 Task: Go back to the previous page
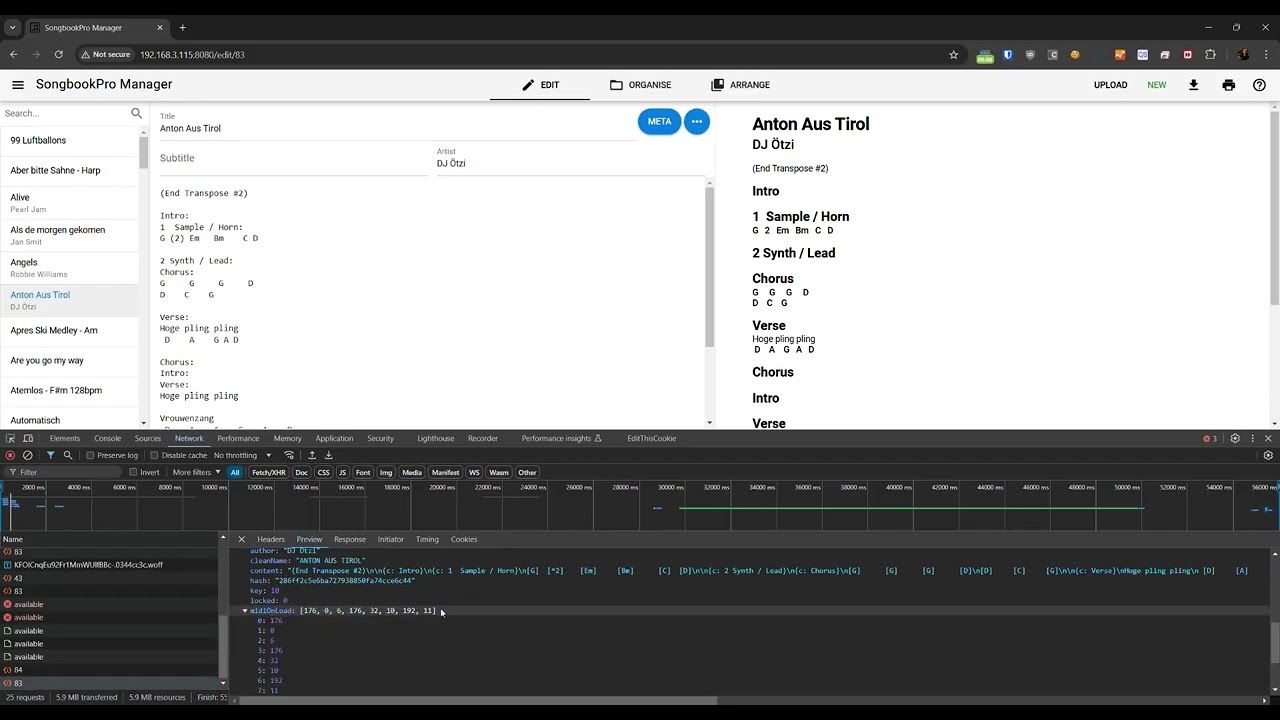pyautogui.click(x=14, y=55)
